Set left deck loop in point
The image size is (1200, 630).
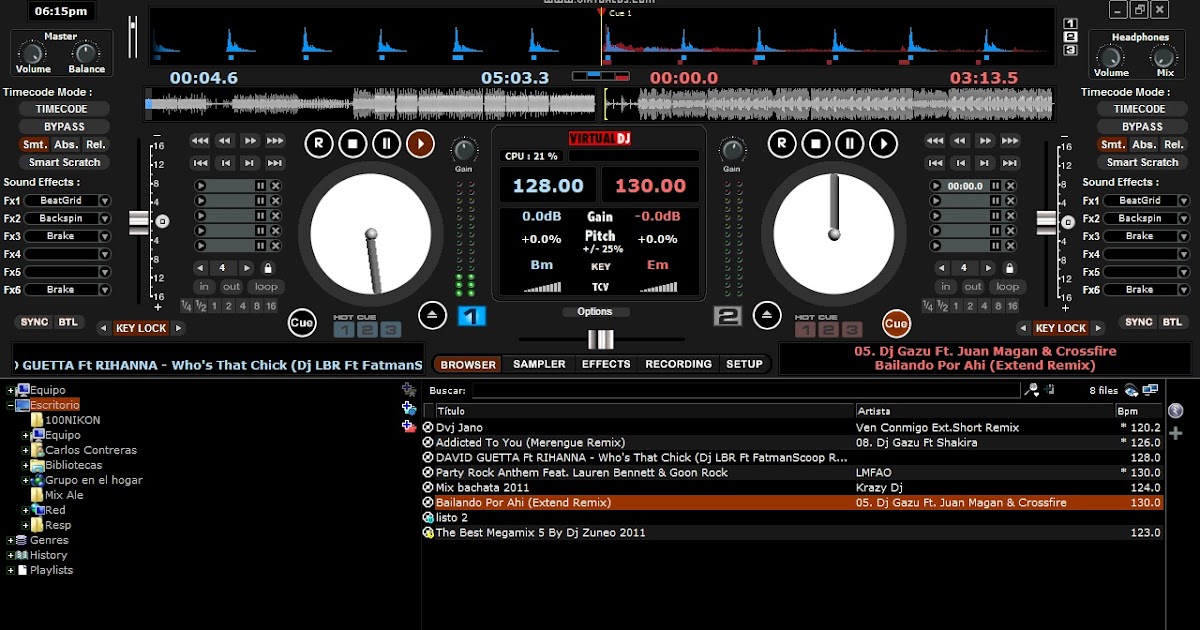[204, 287]
